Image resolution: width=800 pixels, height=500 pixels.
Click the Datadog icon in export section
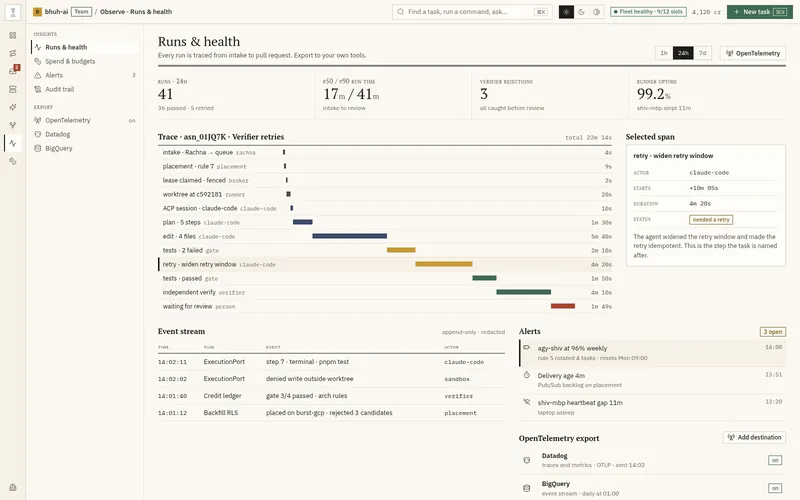click(x=527, y=460)
